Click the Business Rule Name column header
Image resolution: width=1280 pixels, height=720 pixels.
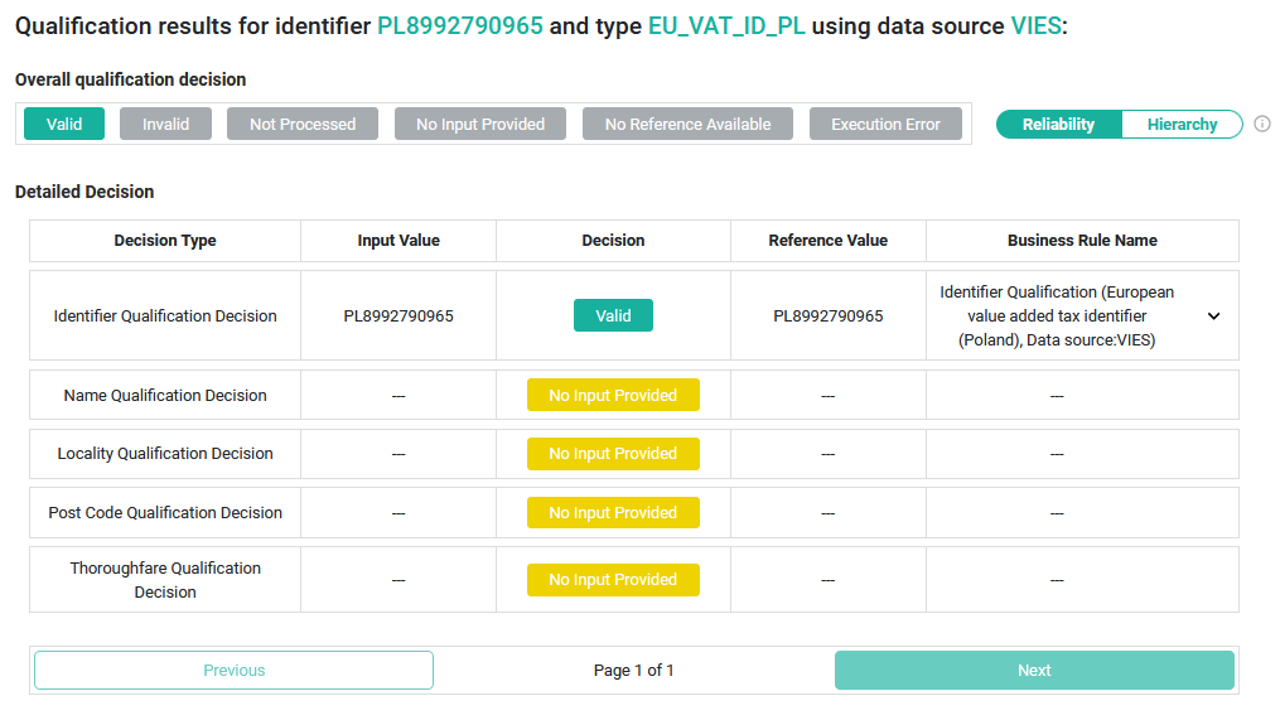coord(1082,241)
